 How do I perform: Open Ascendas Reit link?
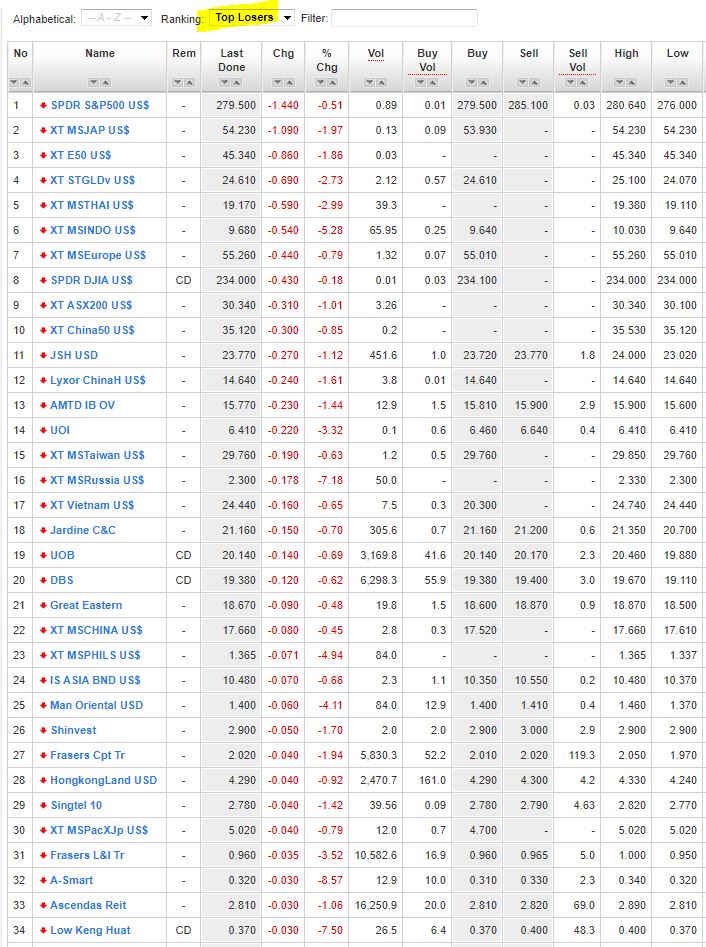pos(88,905)
